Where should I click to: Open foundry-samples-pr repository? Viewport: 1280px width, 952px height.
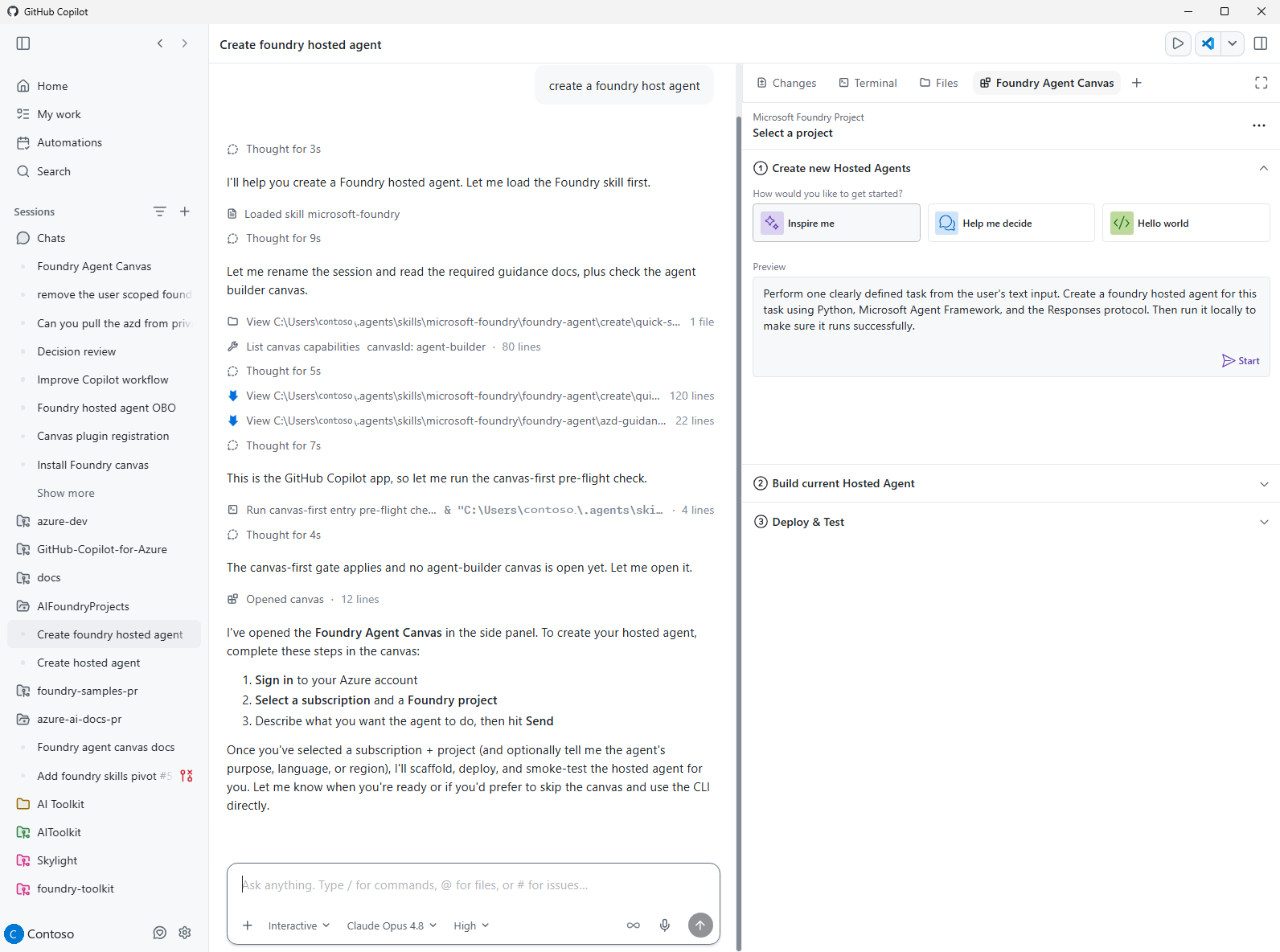pyautogui.click(x=87, y=691)
